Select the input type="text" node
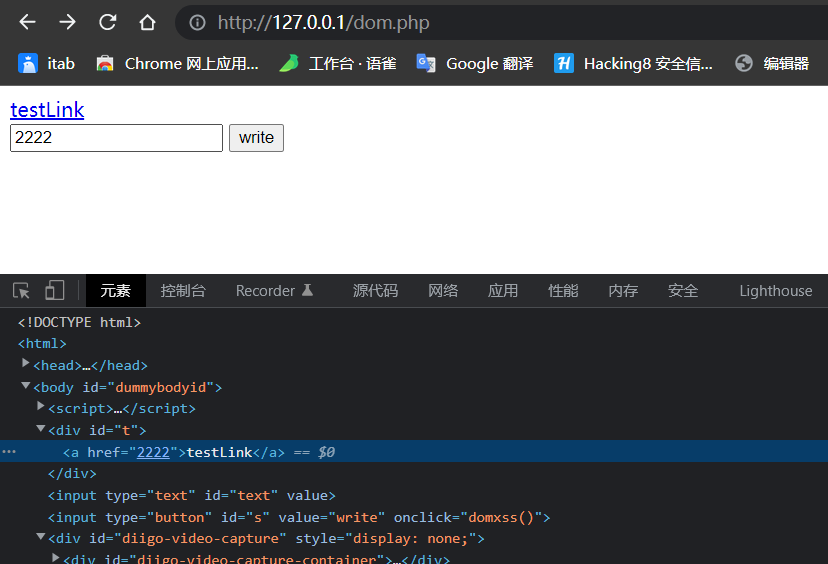828x564 pixels. click(x=192, y=495)
